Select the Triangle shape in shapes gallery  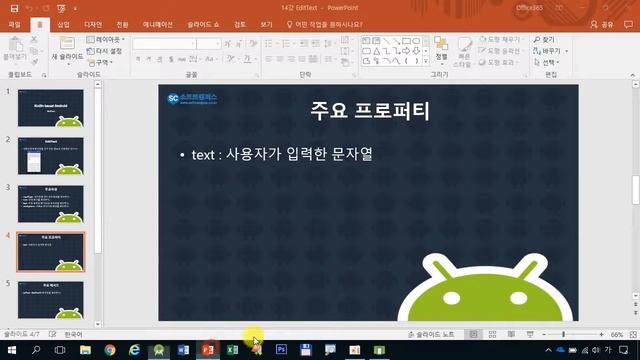tap(376, 51)
